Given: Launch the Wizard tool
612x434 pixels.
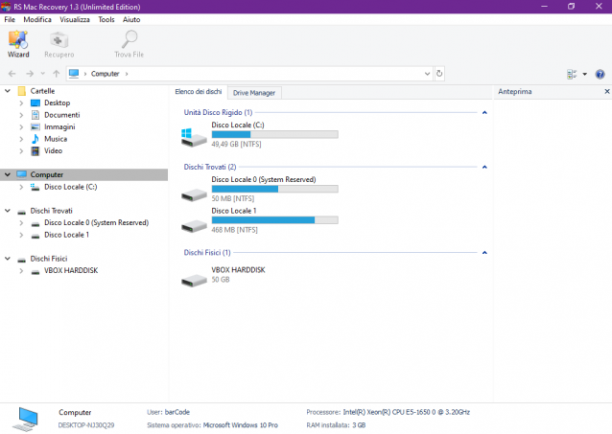Looking at the screenshot, I should point(18,44).
